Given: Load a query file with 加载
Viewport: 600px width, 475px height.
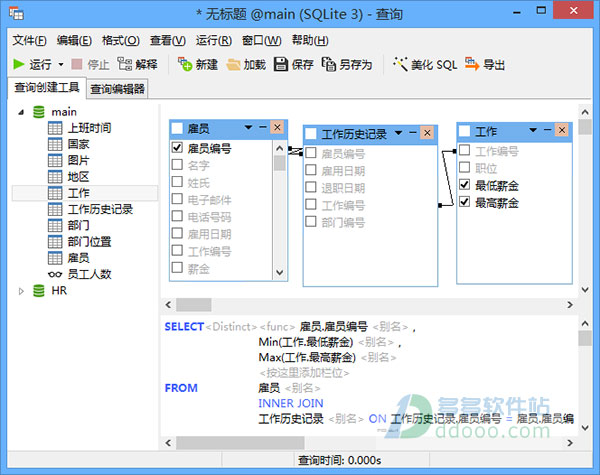Looking at the screenshot, I should [246, 64].
